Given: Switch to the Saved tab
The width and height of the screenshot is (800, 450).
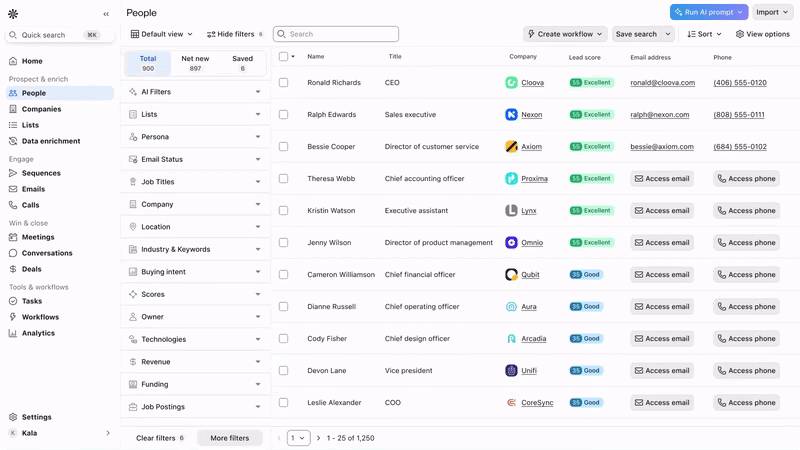Looking at the screenshot, I should [242, 63].
